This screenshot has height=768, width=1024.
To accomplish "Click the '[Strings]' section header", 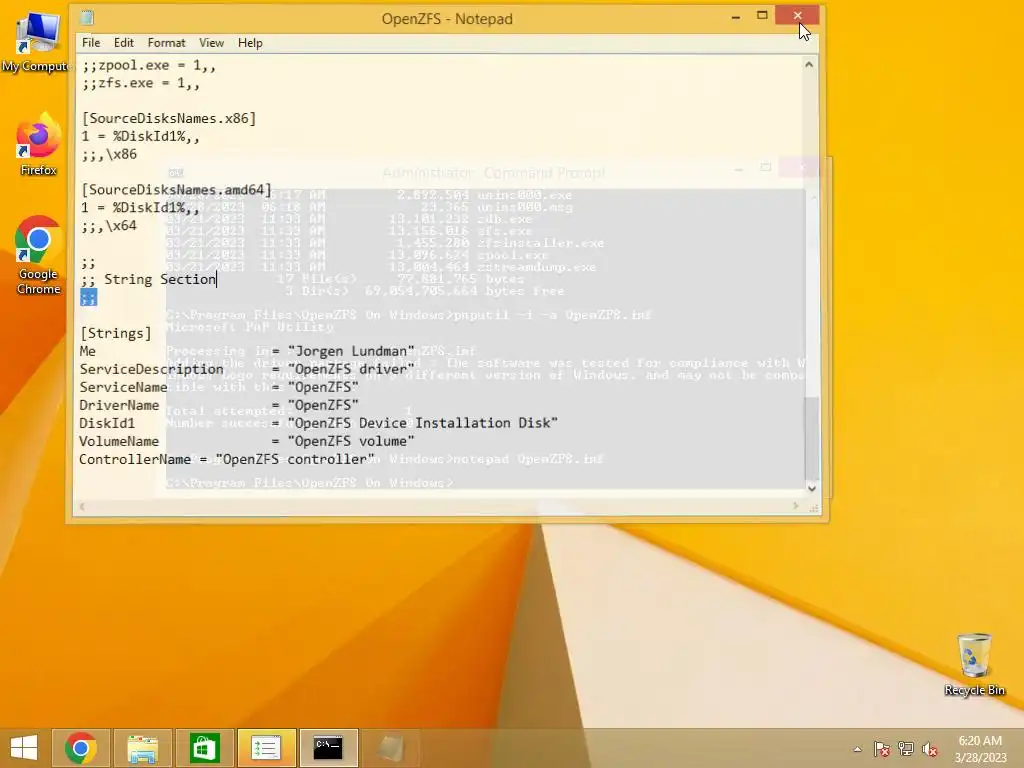I will 116,333.
